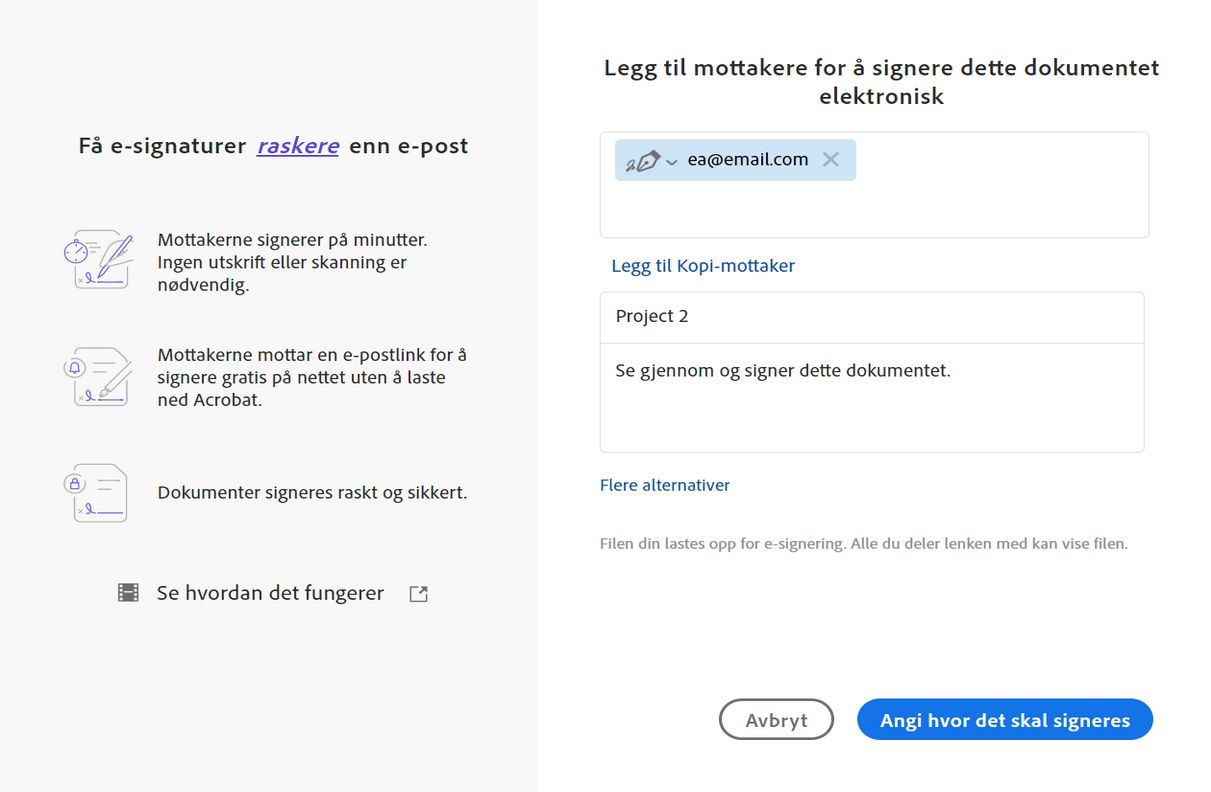The width and height of the screenshot is (1211, 792).
Task: Click the padlock secure document icon
Action: point(97,493)
